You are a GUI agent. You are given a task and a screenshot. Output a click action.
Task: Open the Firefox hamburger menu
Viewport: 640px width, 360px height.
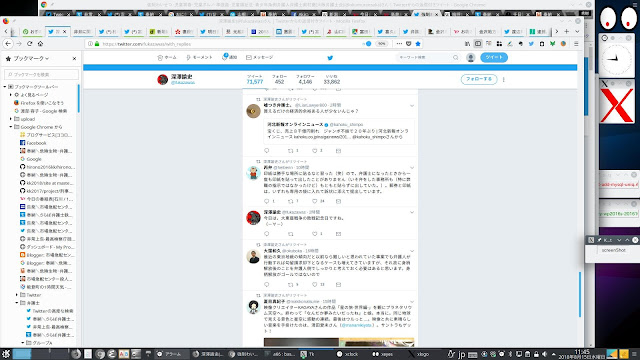pyautogui.click(x=576, y=44)
